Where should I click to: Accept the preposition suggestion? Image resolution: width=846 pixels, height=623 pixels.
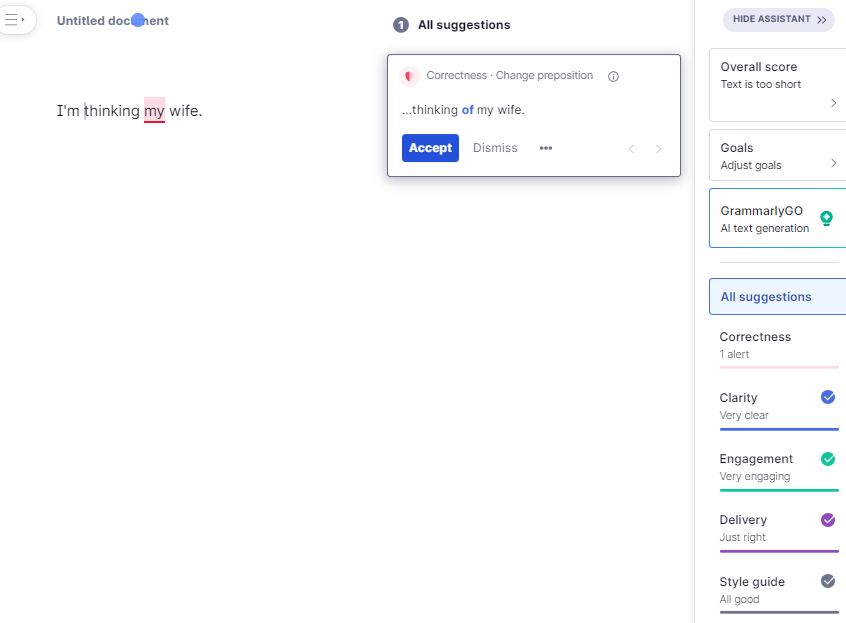(x=430, y=148)
